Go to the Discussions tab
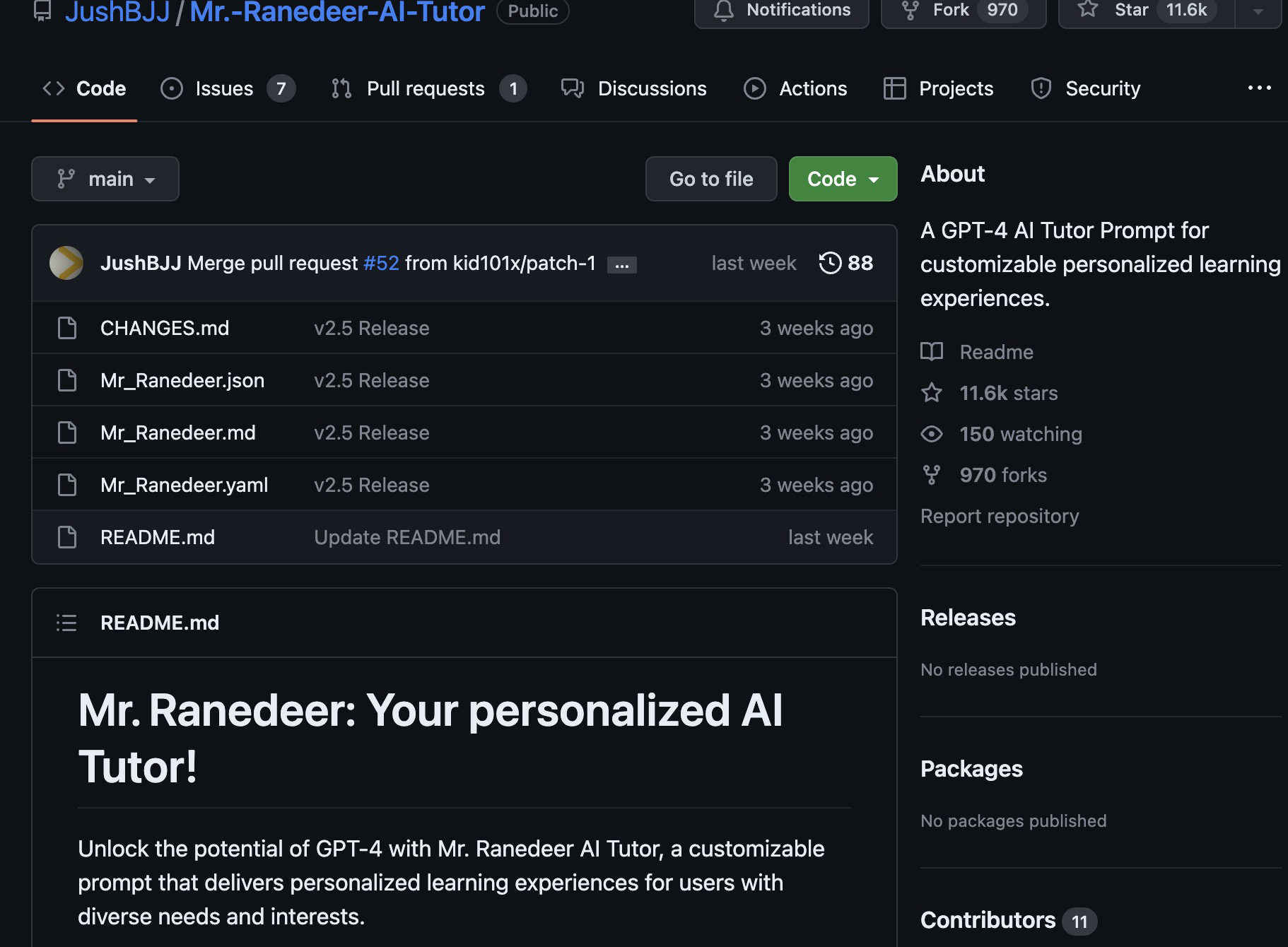 [x=633, y=88]
